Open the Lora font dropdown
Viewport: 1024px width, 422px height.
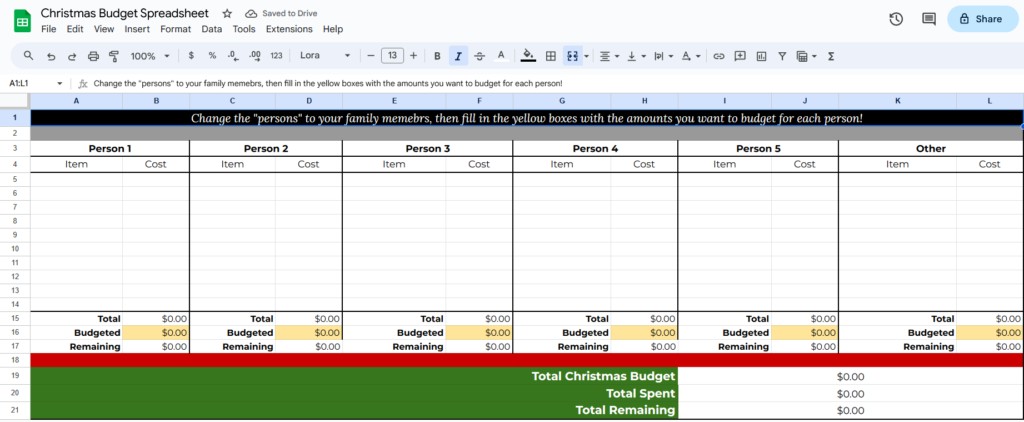point(325,56)
